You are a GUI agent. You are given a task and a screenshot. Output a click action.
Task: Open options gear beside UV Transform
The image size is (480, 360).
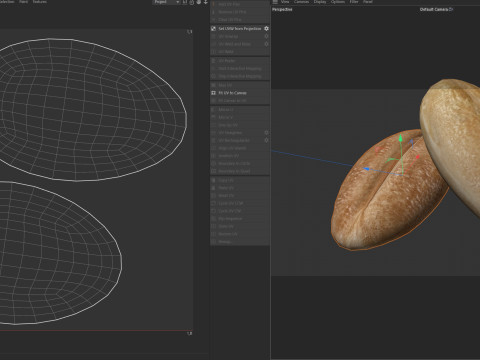[266, 133]
